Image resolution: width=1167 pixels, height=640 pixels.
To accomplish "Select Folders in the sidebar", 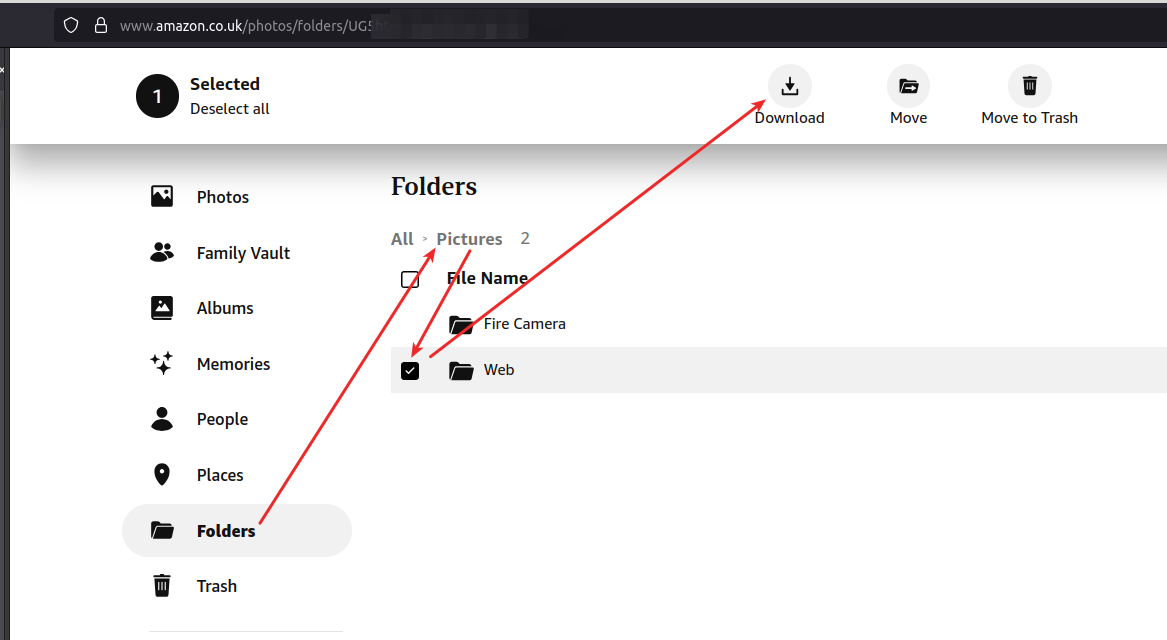I will pyautogui.click(x=237, y=531).
